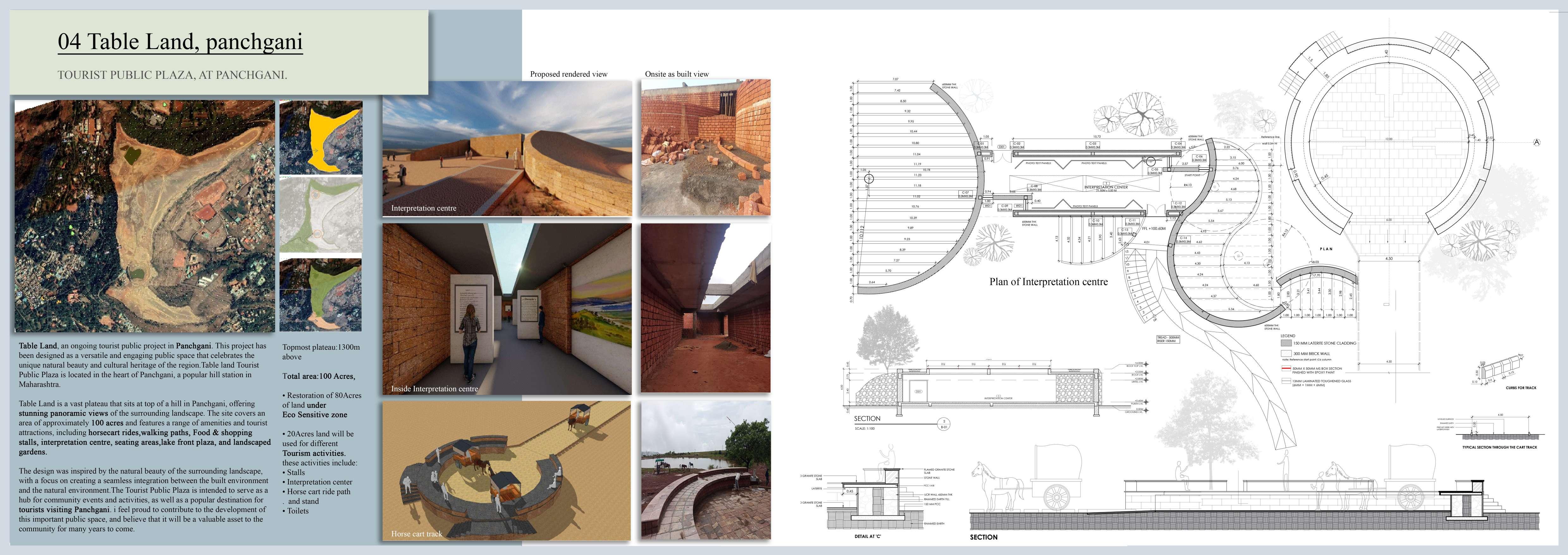Click the laterite stone cladding legend swatch
Image resolution: width=1568 pixels, height=555 pixels.
coord(1286,343)
